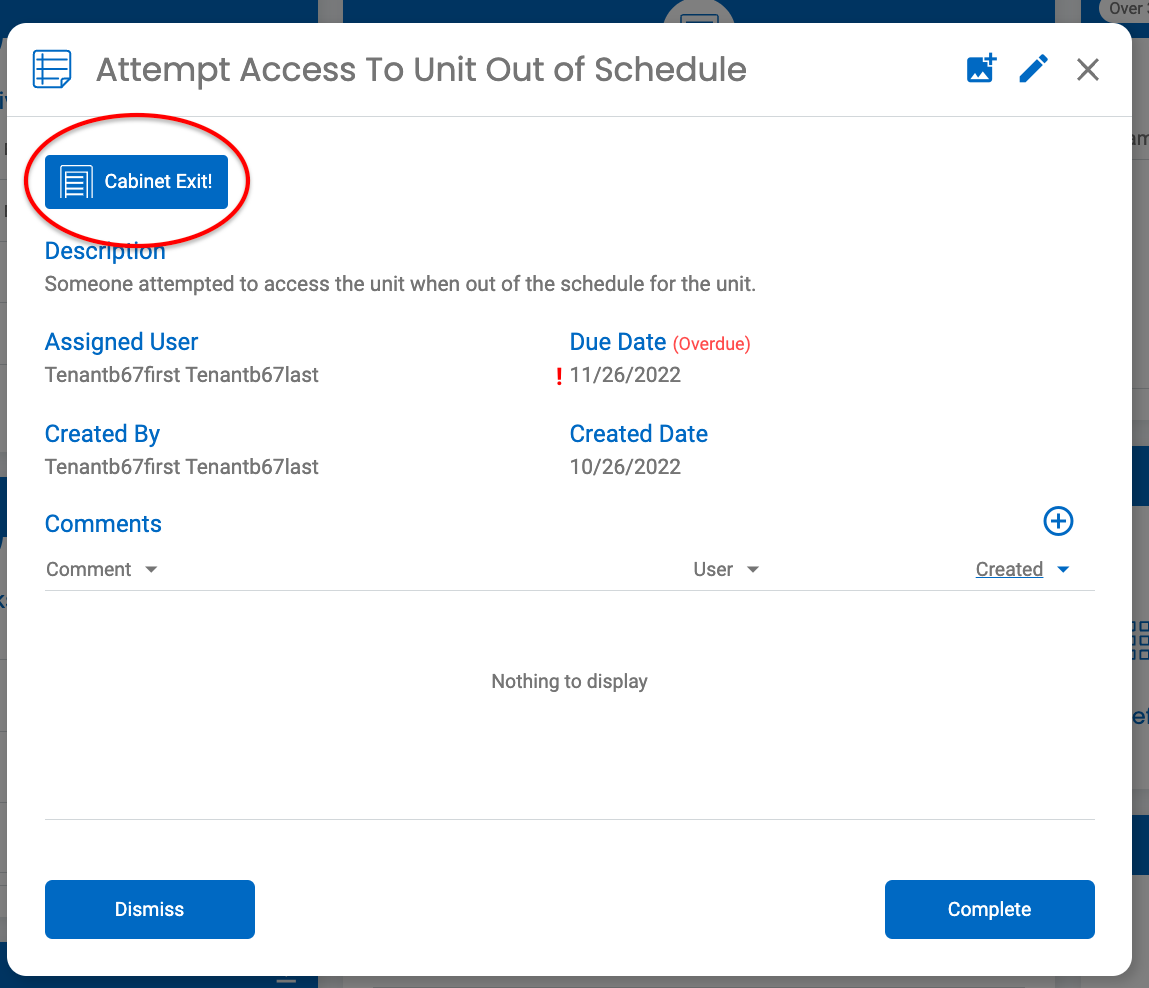Image resolution: width=1149 pixels, height=988 pixels.
Task: Click the Description section heading
Action: tap(104, 250)
